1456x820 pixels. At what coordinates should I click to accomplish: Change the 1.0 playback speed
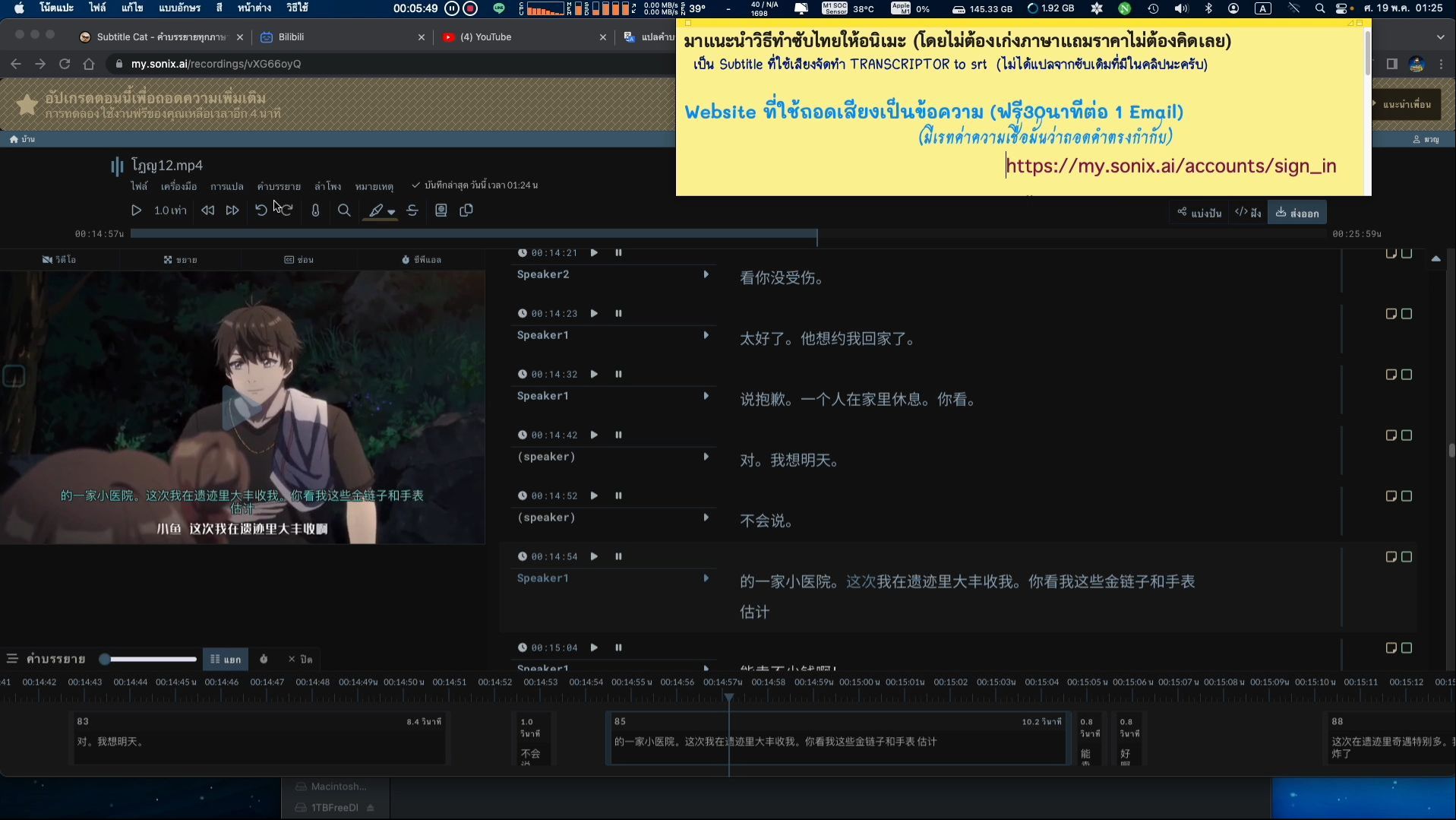click(x=170, y=211)
